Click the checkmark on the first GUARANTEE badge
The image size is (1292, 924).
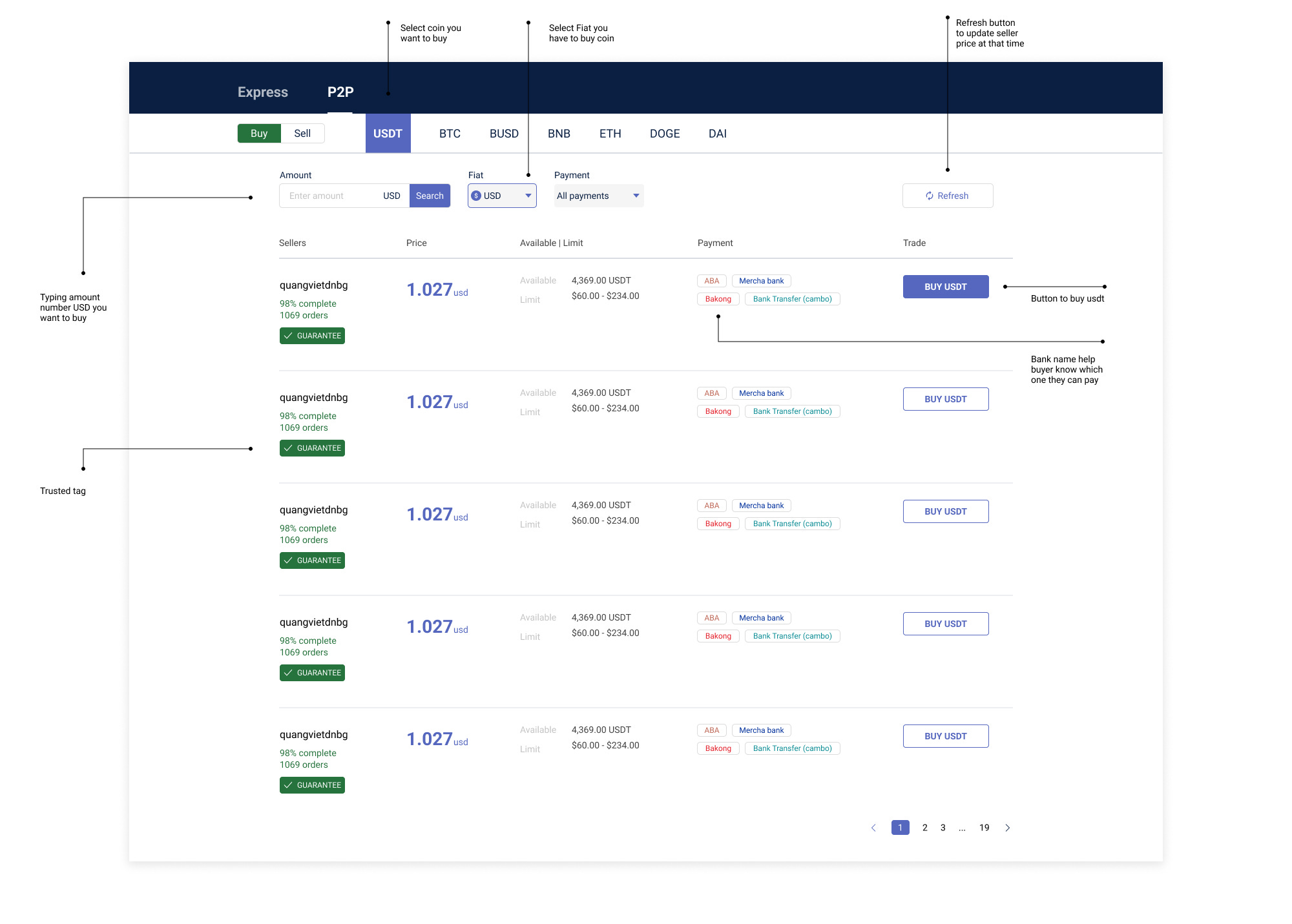pyautogui.click(x=289, y=335)
